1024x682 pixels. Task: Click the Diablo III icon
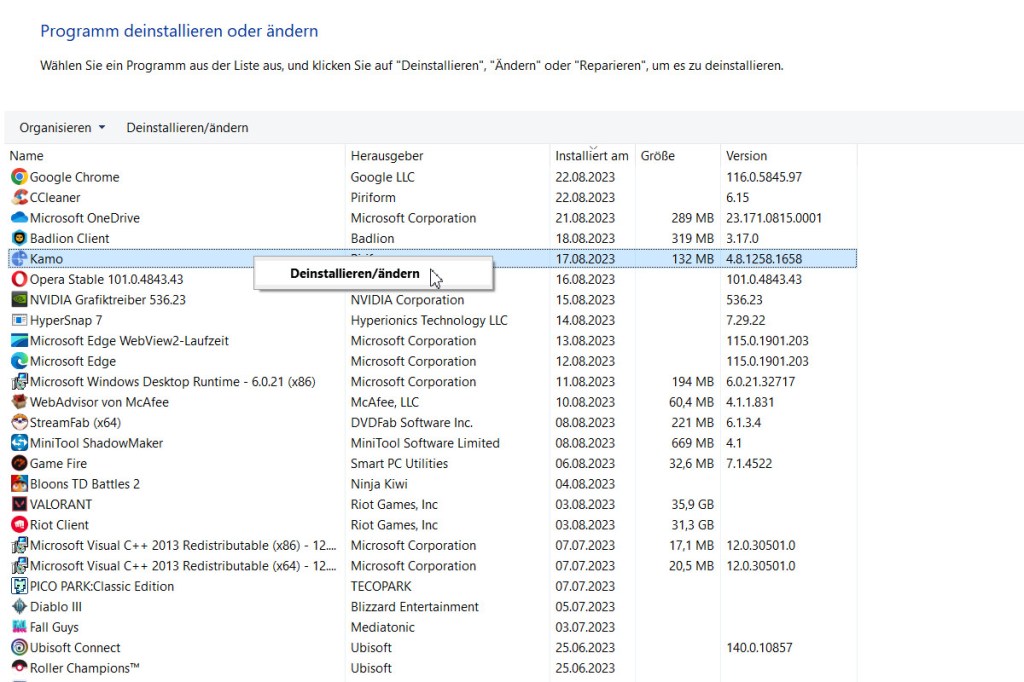pos(20,607)
